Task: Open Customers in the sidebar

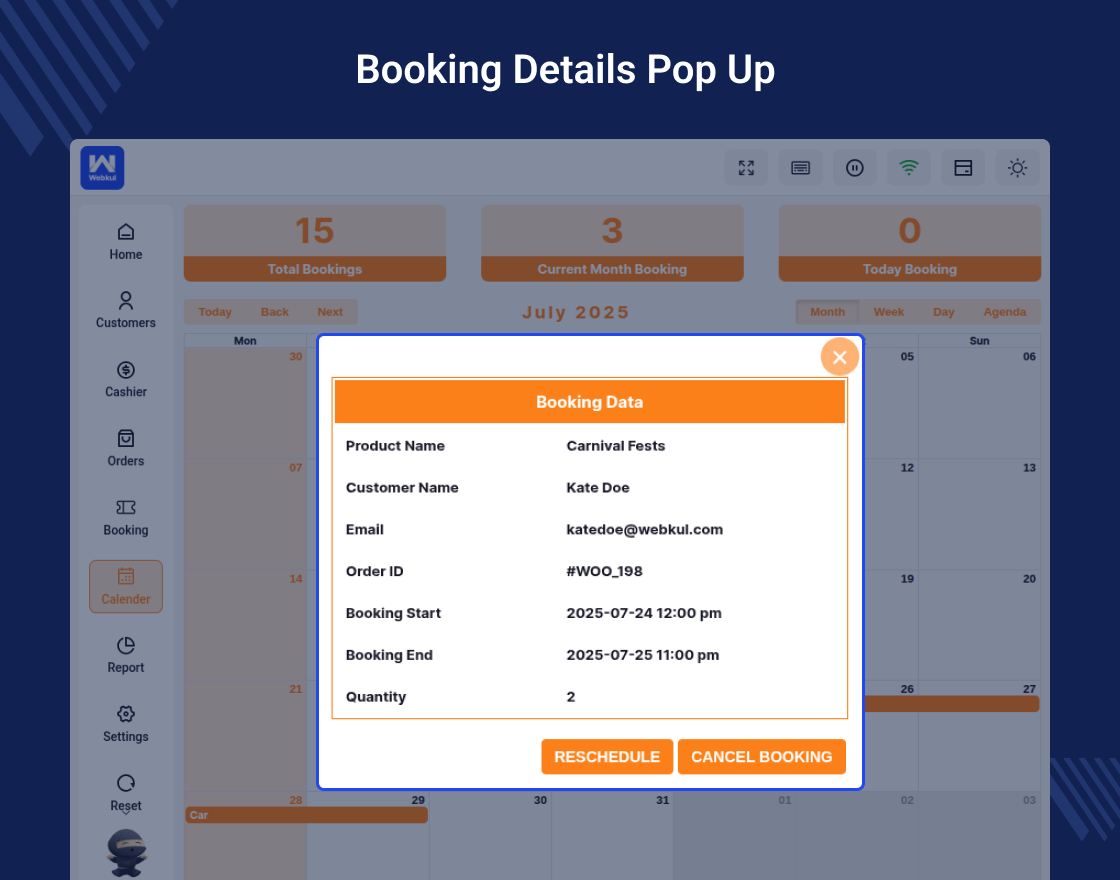Action: 126,310
